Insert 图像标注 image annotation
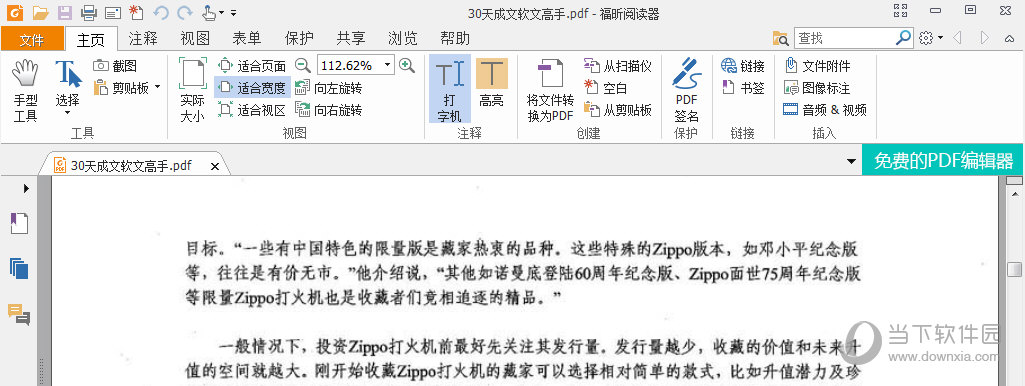 (817, 88)
